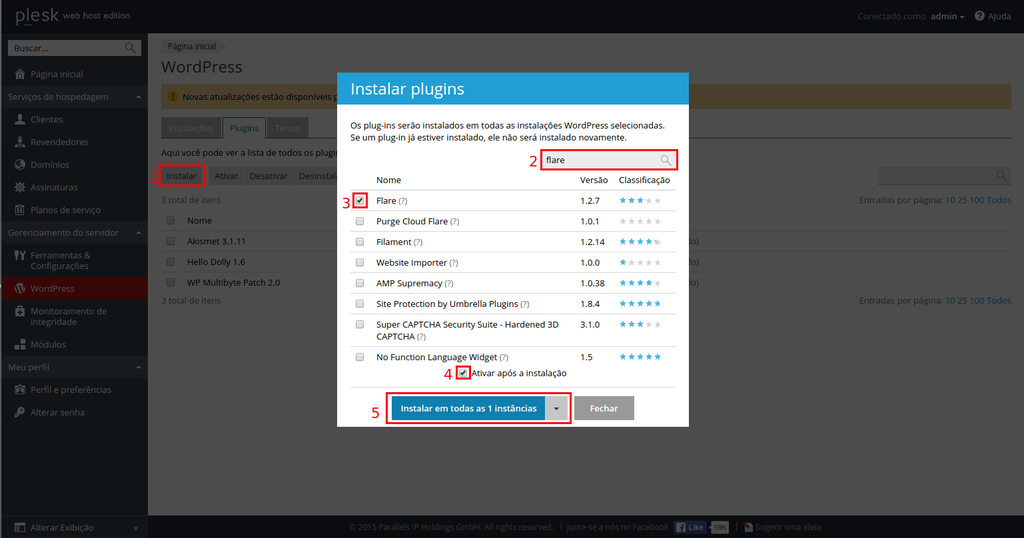The image size is (1024, 538).
Task: Check the Purge Cloud Flare plugin checkbox
Action: click(360, 221)
